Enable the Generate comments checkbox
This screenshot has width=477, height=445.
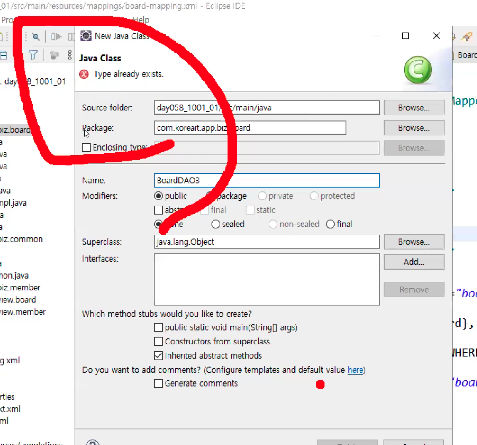158,383
